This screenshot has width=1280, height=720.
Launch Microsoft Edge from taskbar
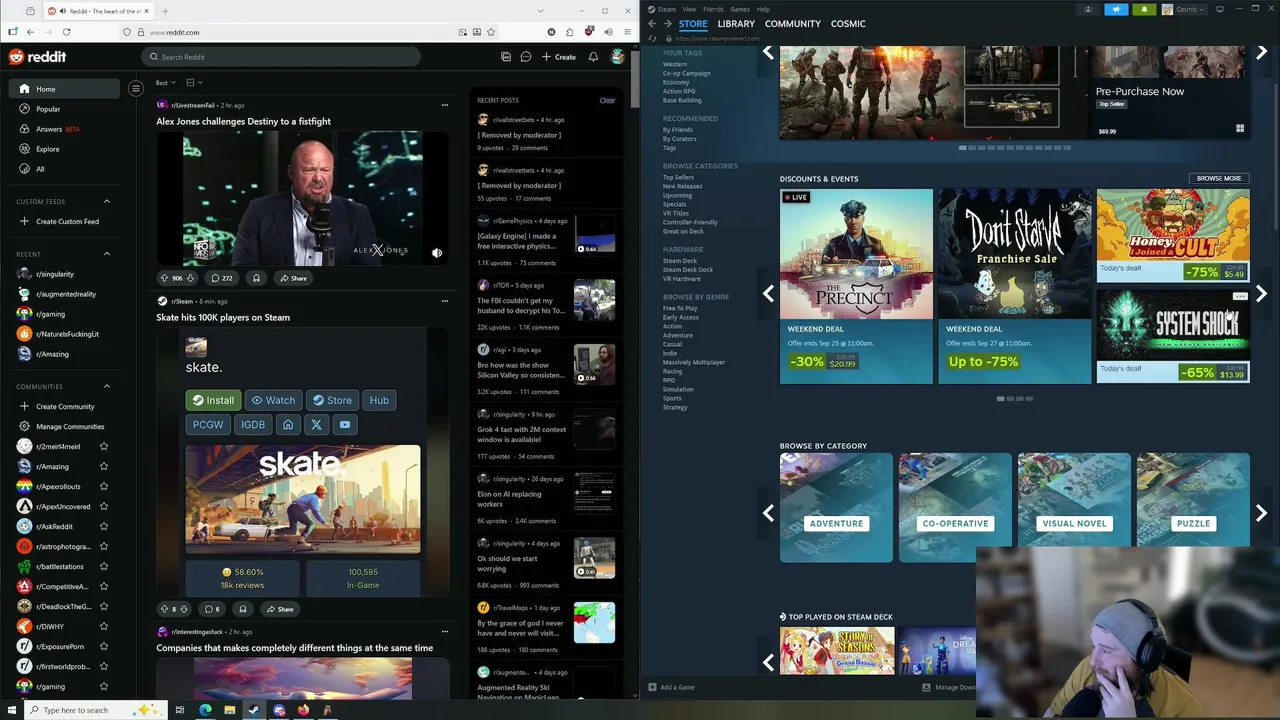point(205,710)
